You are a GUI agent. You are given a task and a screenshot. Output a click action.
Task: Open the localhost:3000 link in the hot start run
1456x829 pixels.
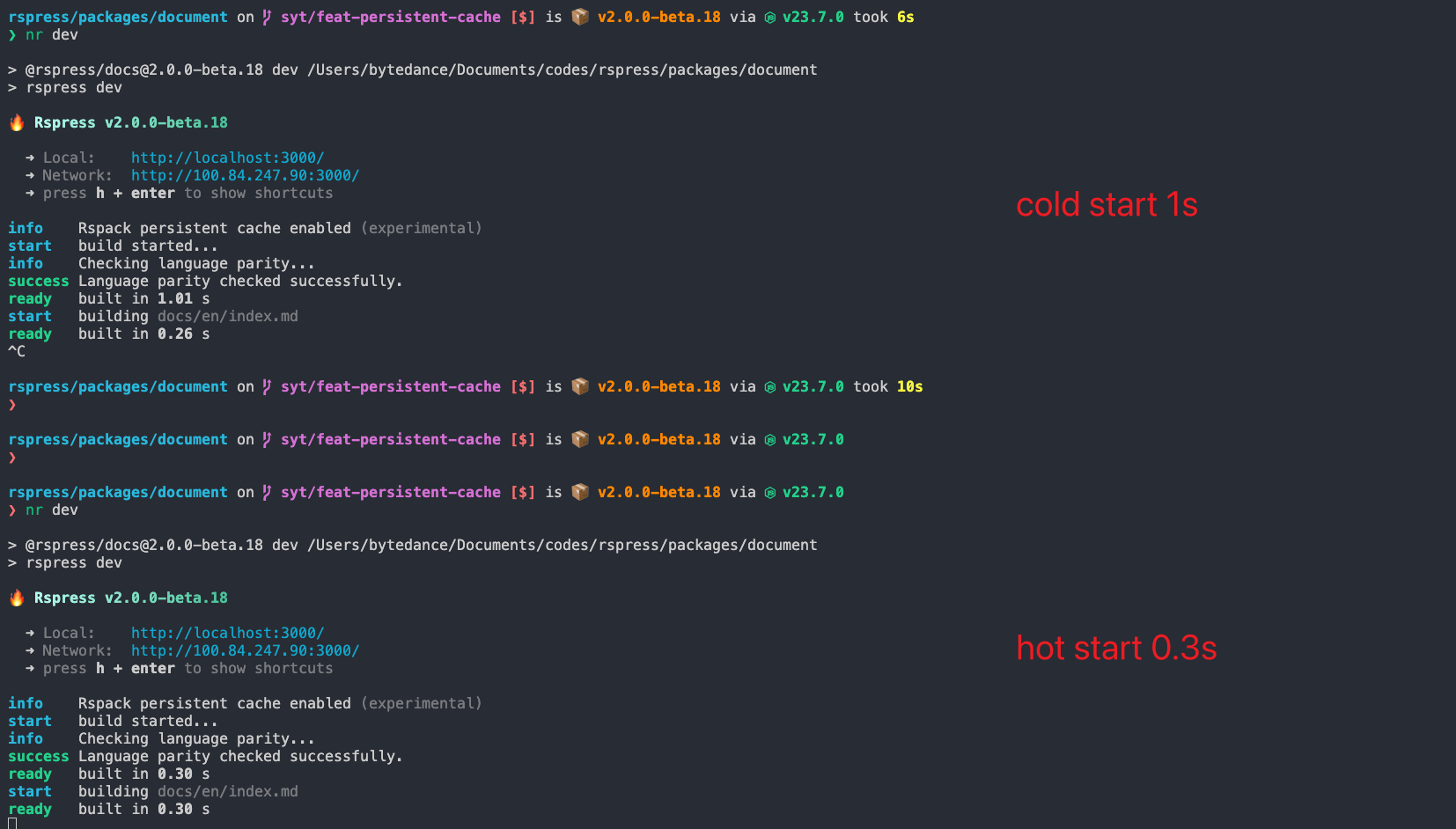(227, 633)
